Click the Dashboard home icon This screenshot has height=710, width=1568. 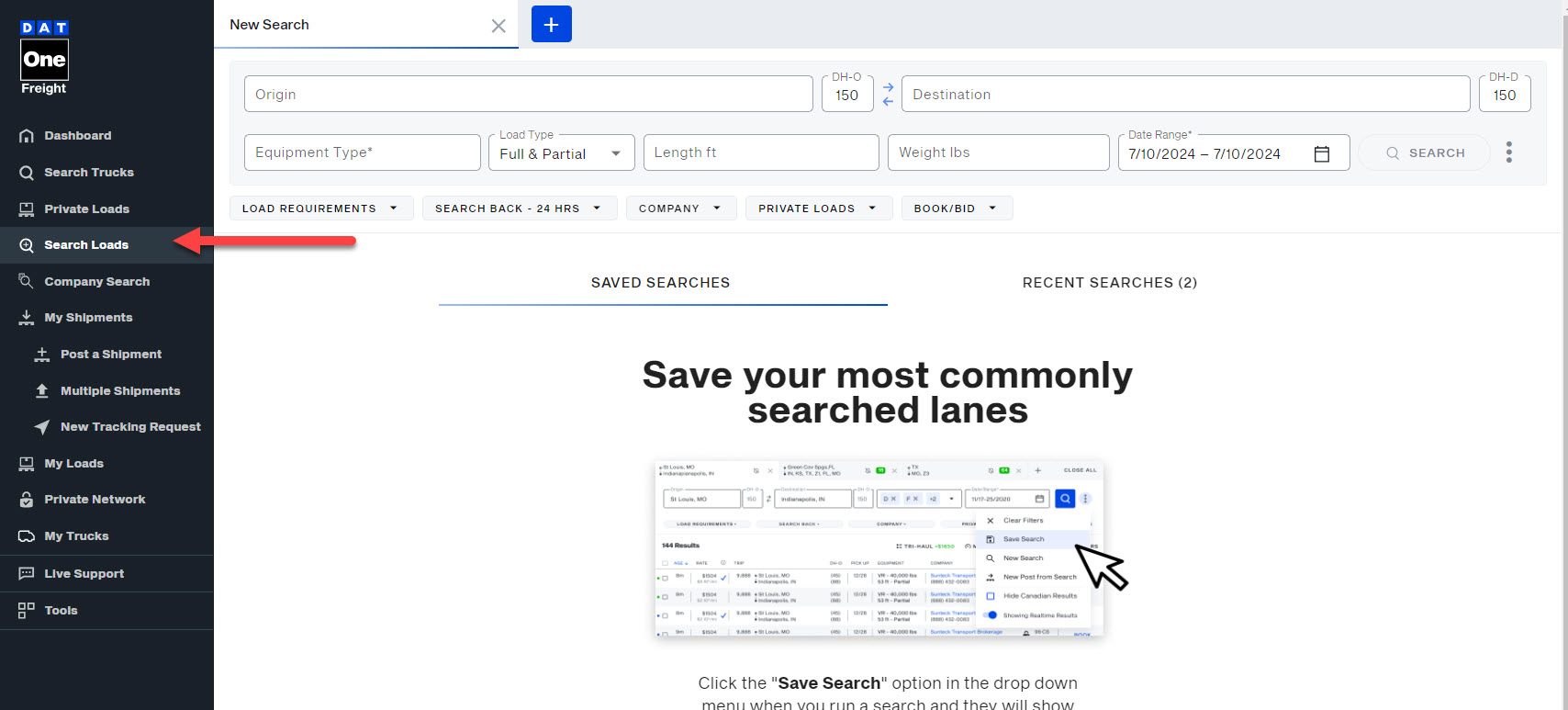click(27, 136)
